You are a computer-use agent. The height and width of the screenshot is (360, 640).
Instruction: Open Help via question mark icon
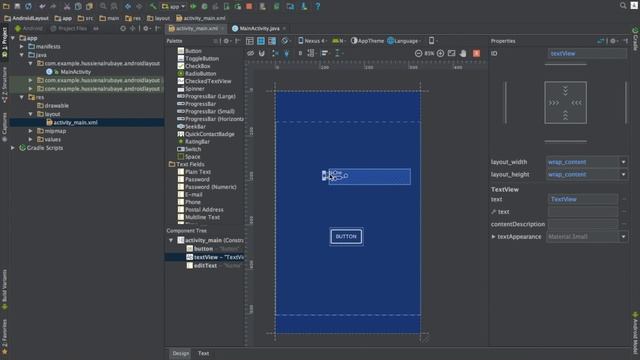click(318, 6)
